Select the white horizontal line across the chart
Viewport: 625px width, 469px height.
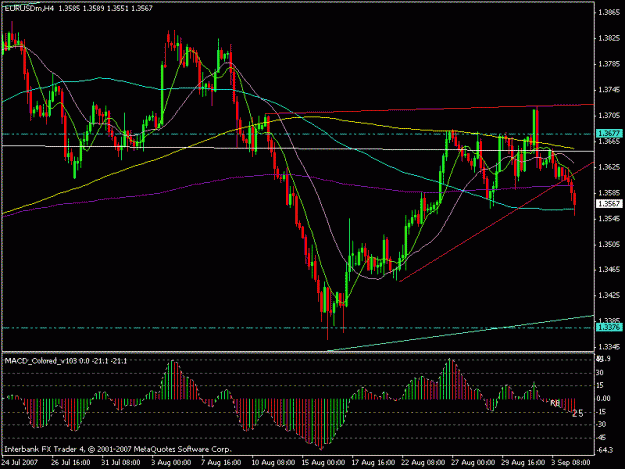(x=298, y=149)
